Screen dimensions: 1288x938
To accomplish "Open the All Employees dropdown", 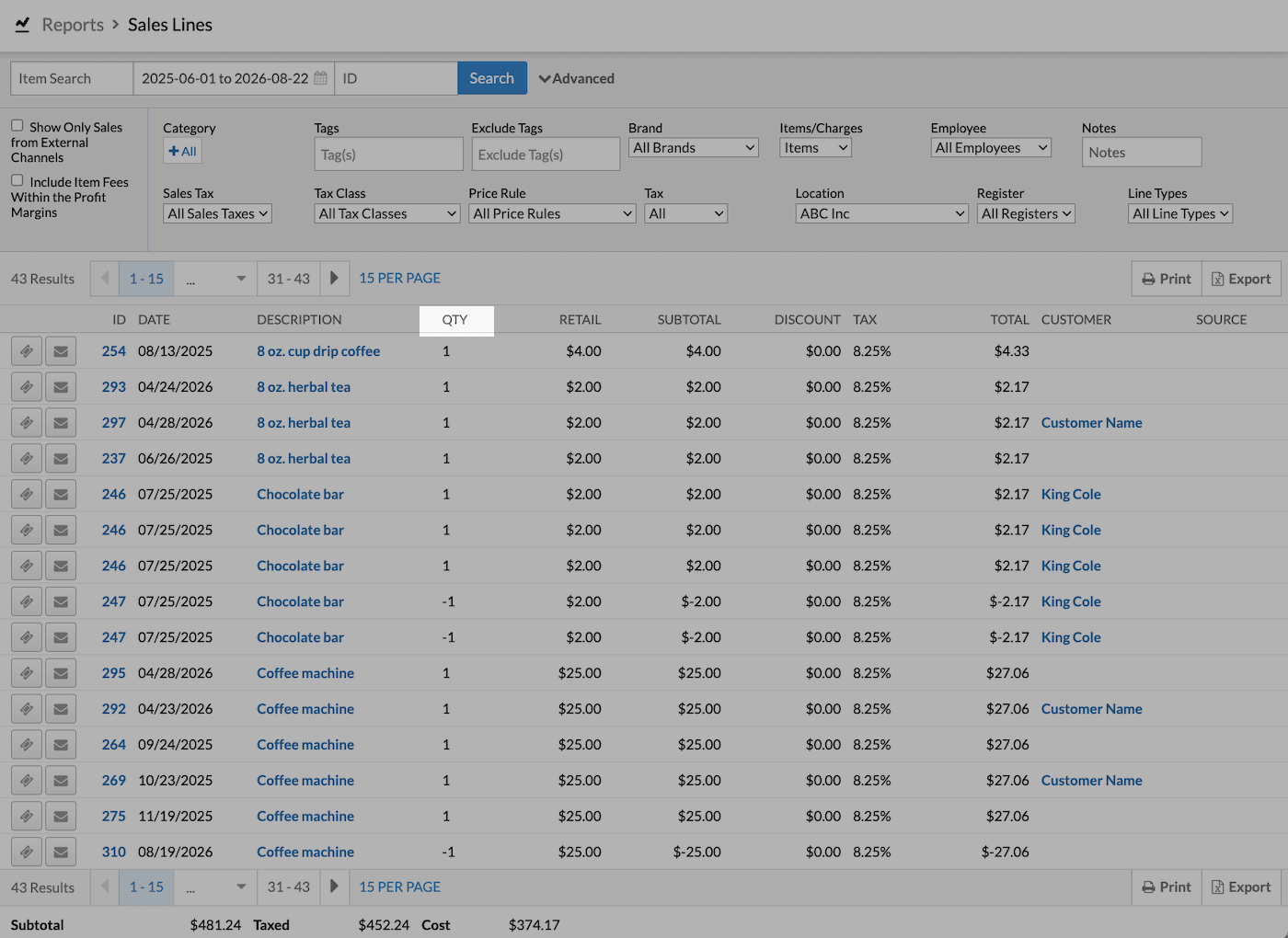I will pos(991,148).
